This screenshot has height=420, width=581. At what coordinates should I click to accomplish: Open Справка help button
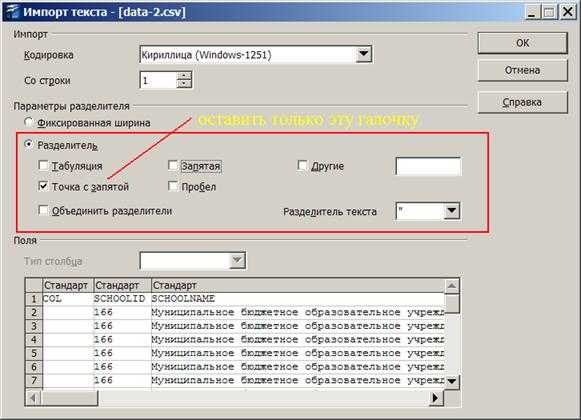[x=522, y=102]
